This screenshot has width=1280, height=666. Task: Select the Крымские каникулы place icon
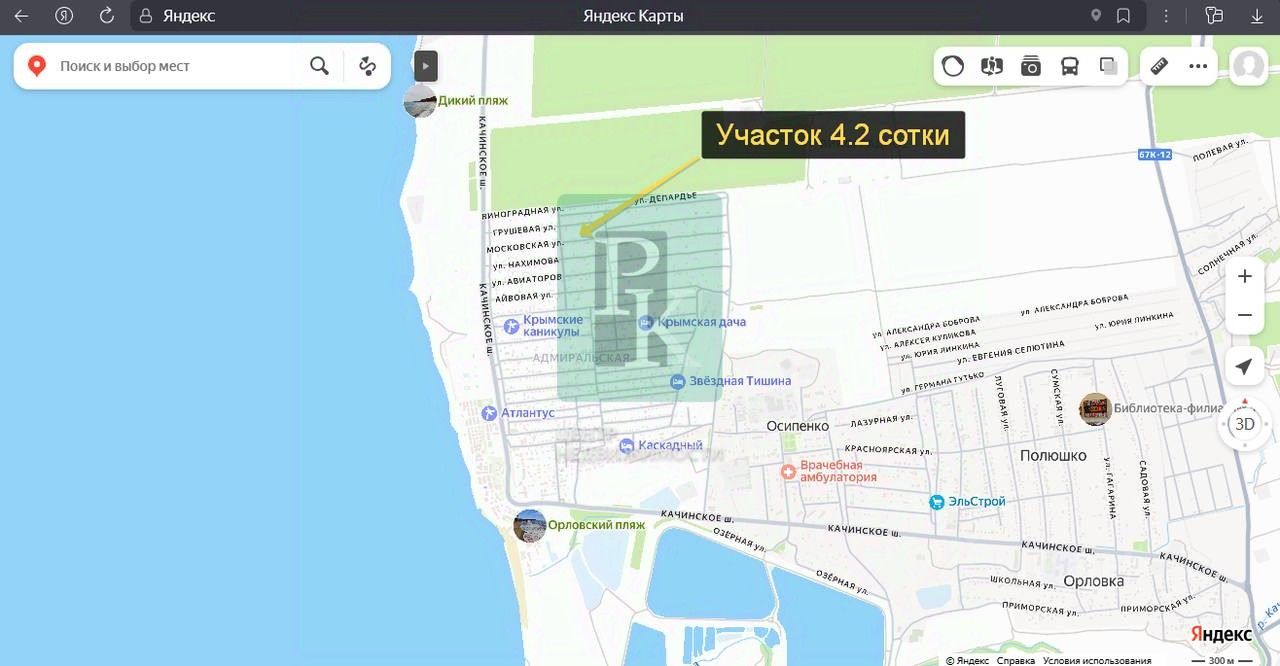point(512,325)
